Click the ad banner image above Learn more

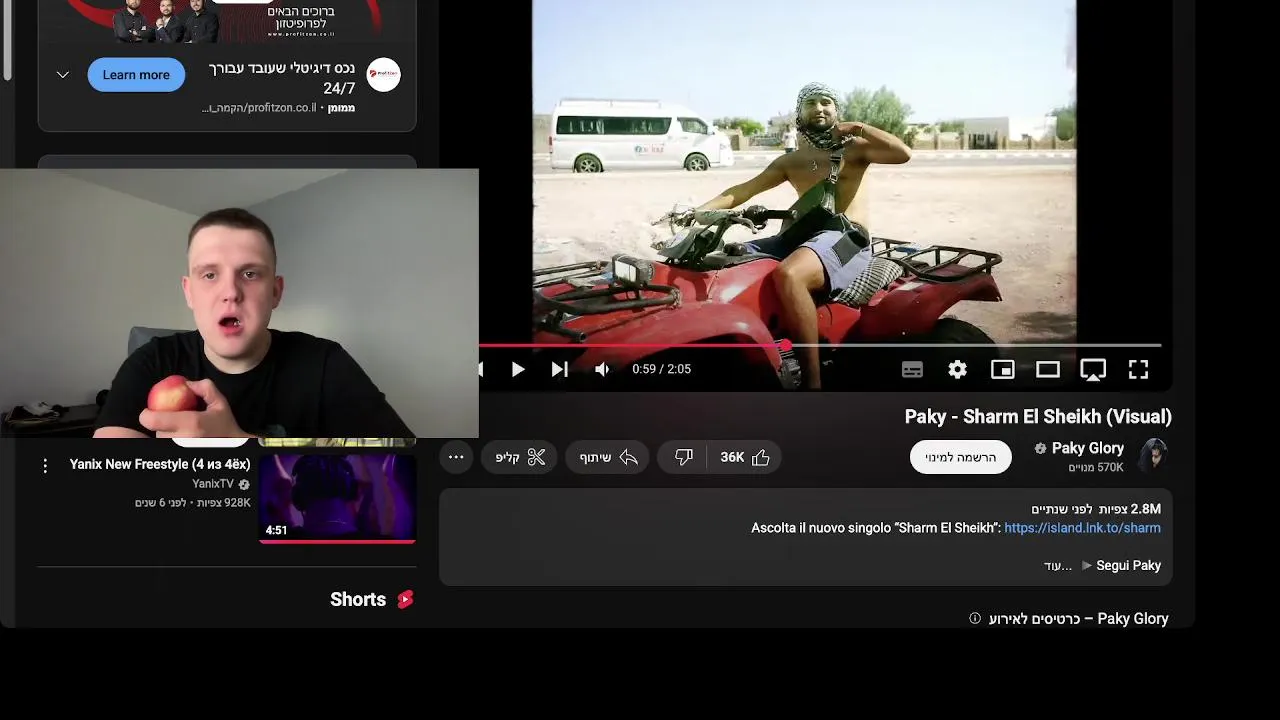pyautogui.click(x=227, y=22)
